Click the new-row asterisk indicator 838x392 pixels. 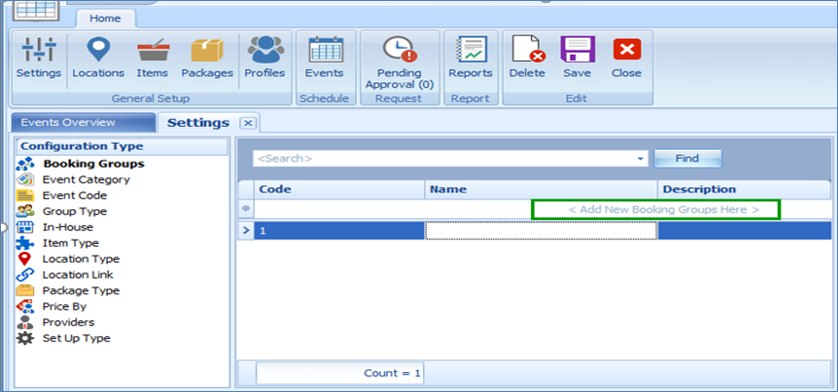point(246,209)
